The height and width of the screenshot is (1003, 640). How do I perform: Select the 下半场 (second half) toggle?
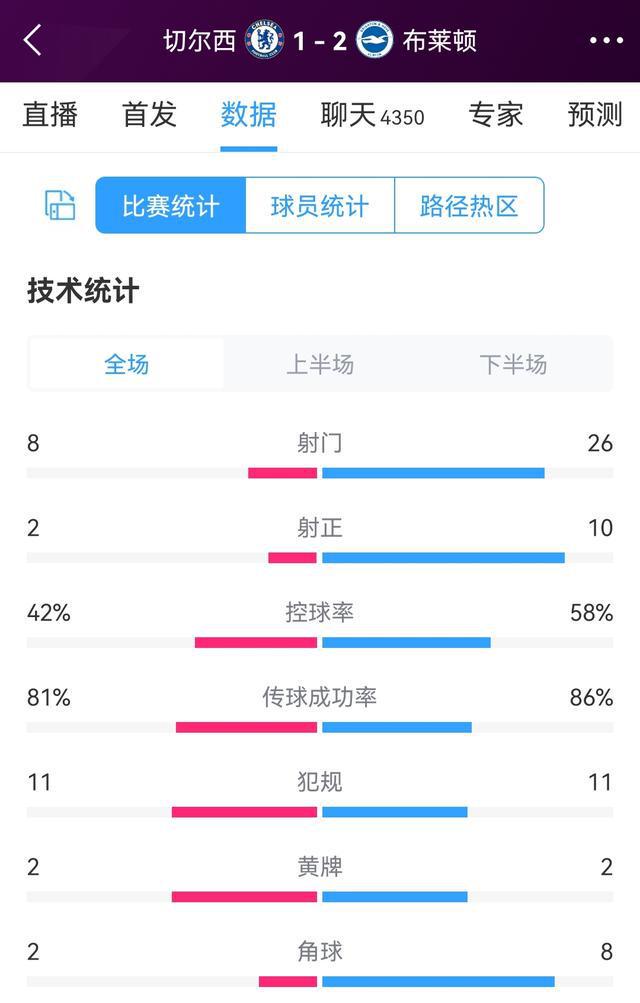coord(513,366)
